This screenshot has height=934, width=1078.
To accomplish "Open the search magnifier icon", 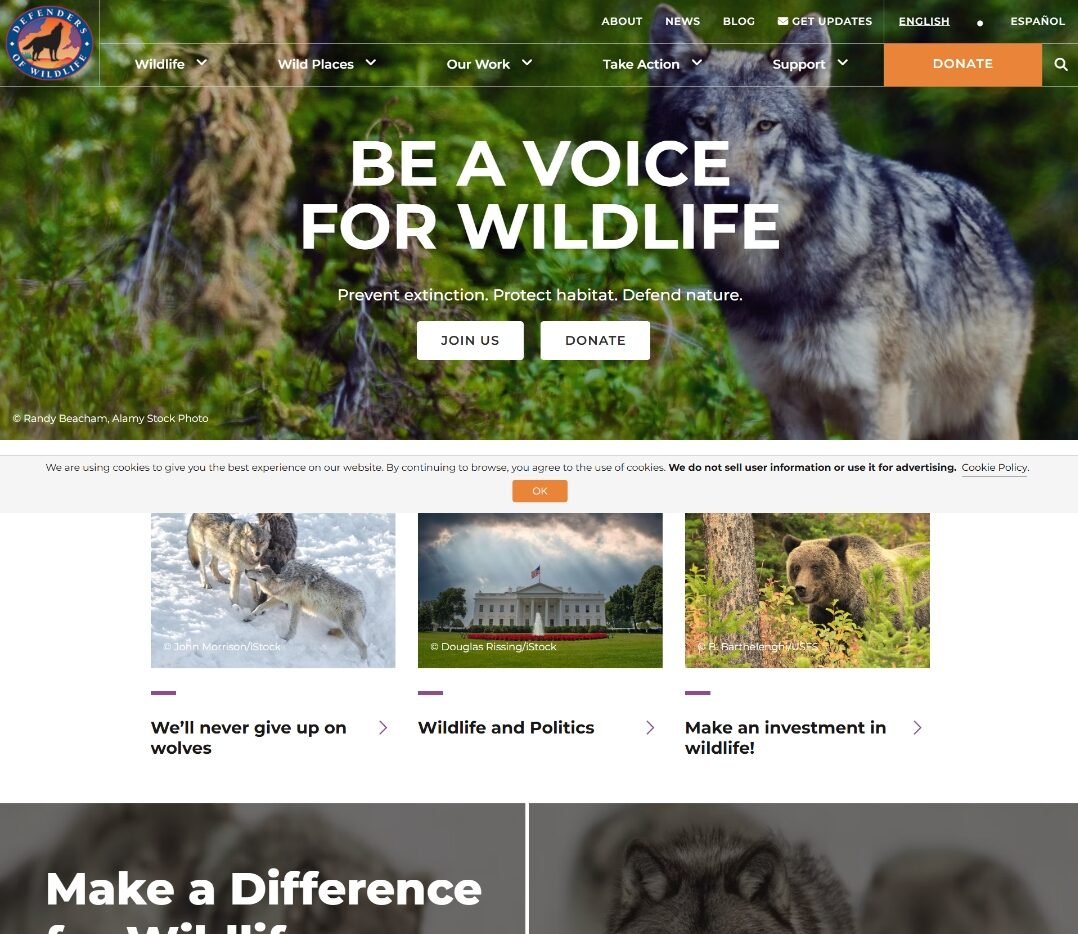I will pos(1061,64).
